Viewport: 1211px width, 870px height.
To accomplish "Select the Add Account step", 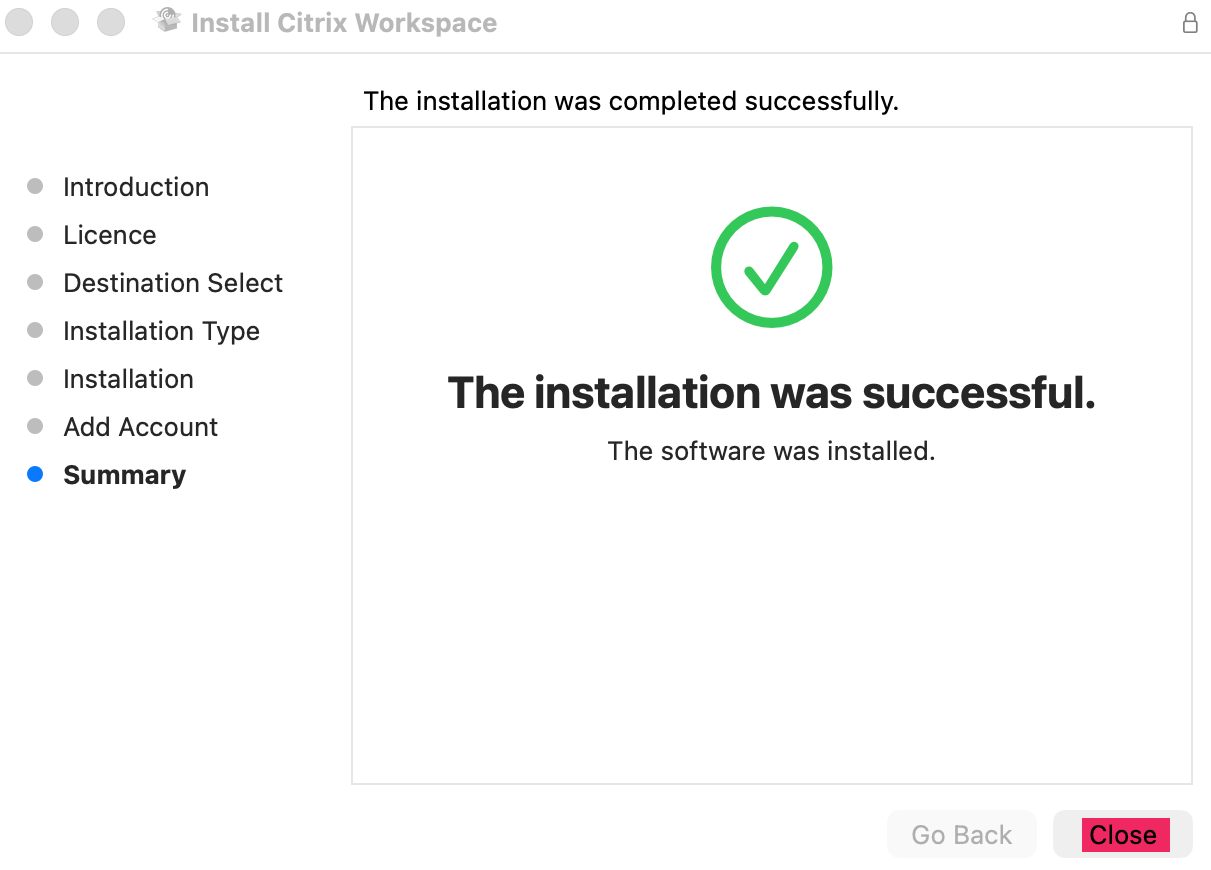I will click(x=141, y=427).
